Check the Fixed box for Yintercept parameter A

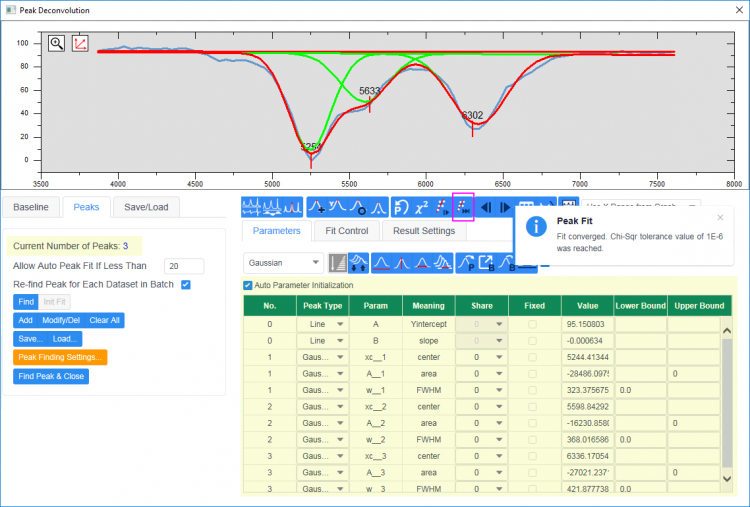tap(532, 325)
